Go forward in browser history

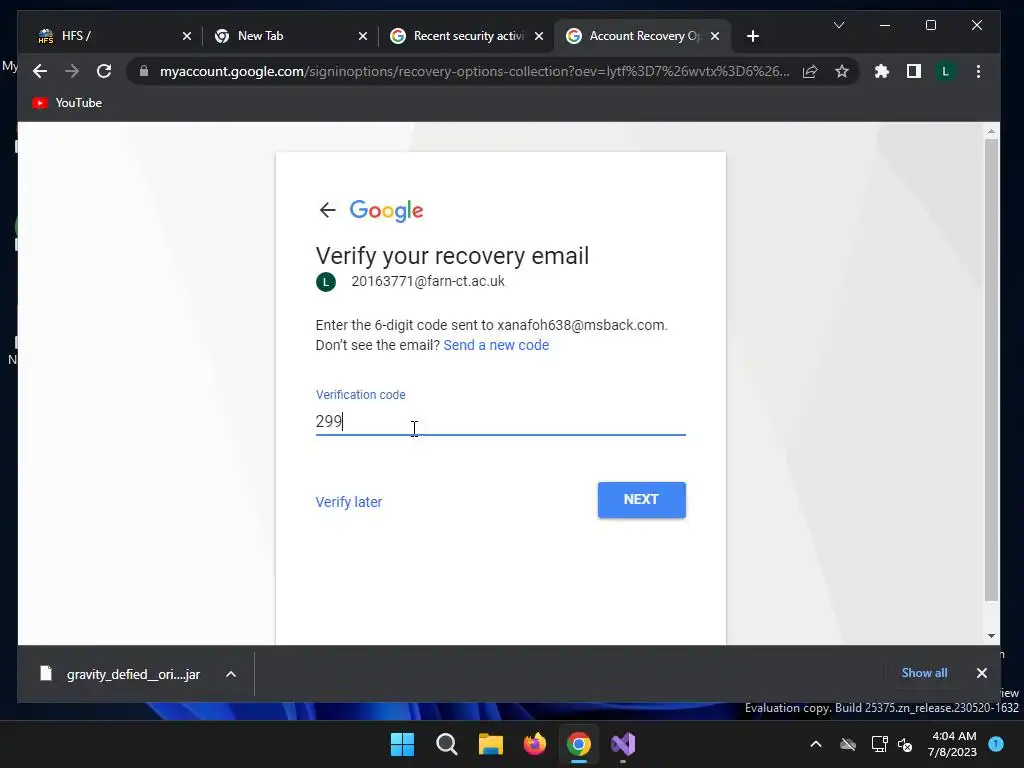(72, 71)
